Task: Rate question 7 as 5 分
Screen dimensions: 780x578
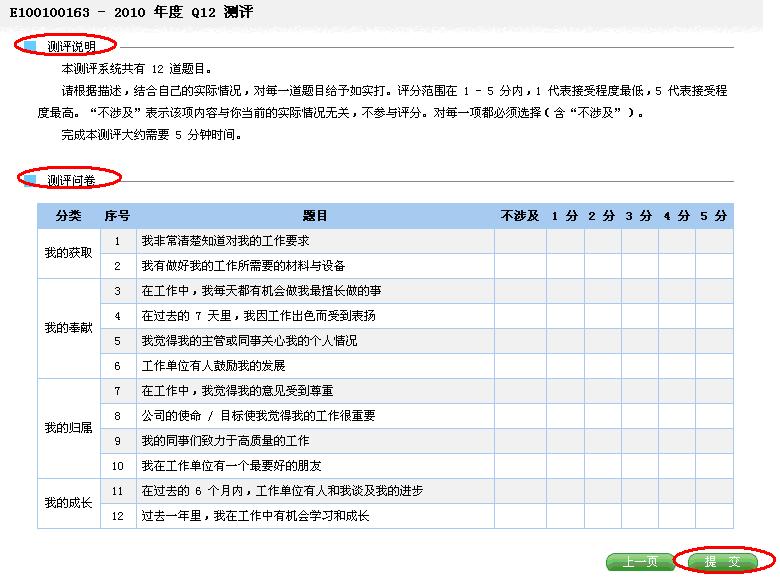Action: click(714, 391)
